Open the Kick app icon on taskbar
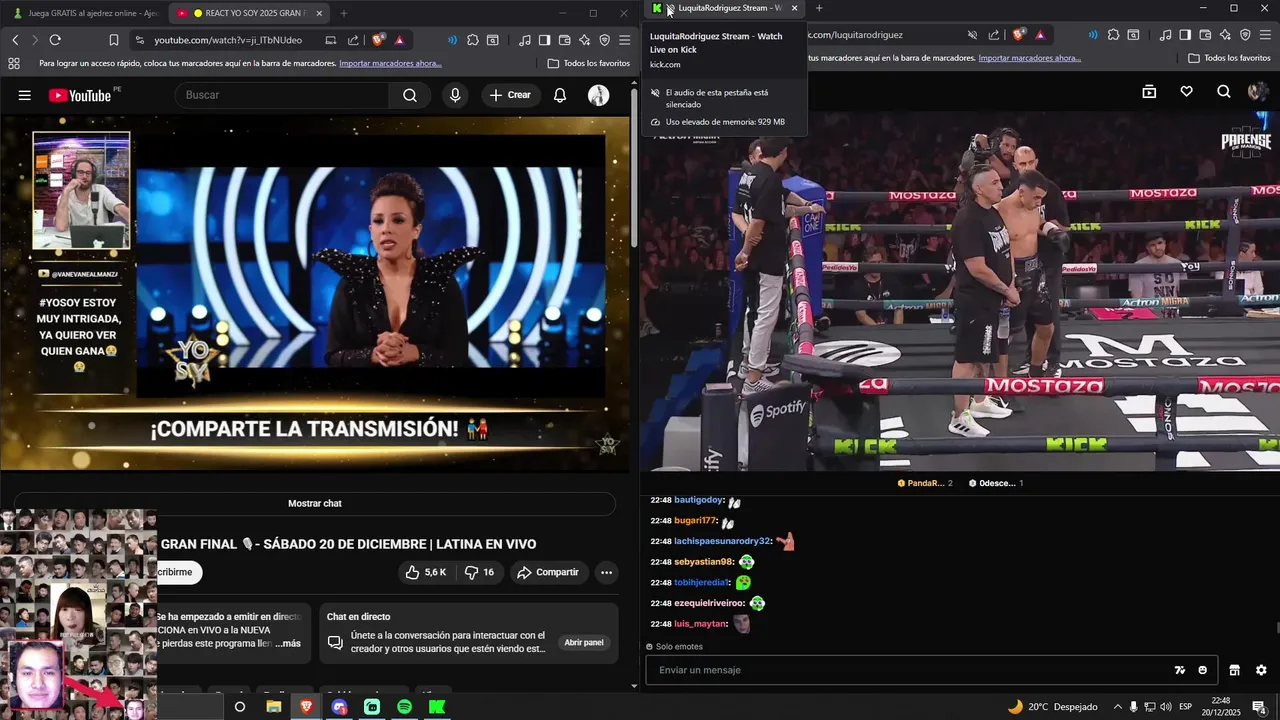This screenshot has height=720, width=1280. click(437, 707)
